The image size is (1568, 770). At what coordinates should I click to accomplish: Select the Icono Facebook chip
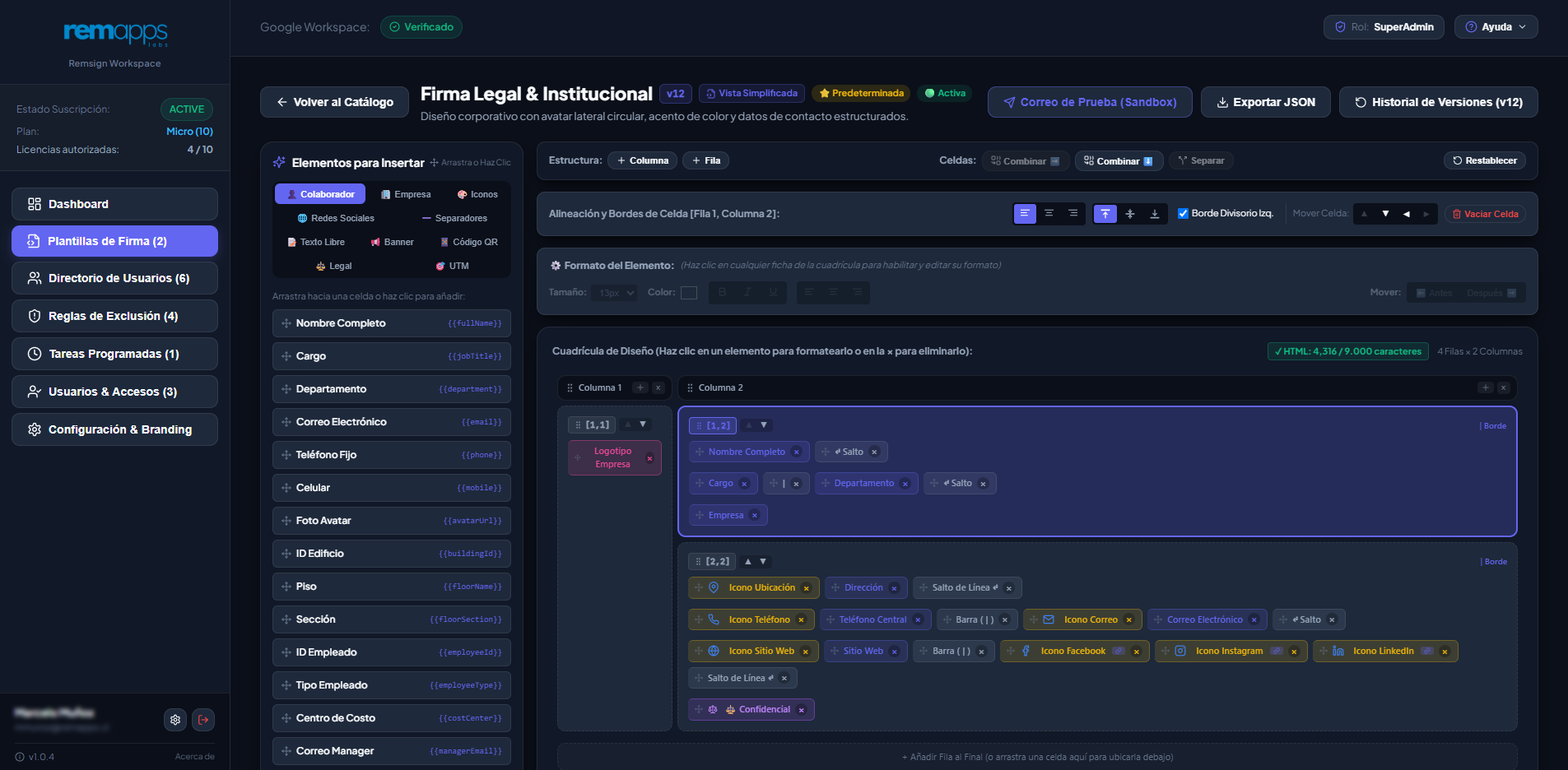(1073, 652)
